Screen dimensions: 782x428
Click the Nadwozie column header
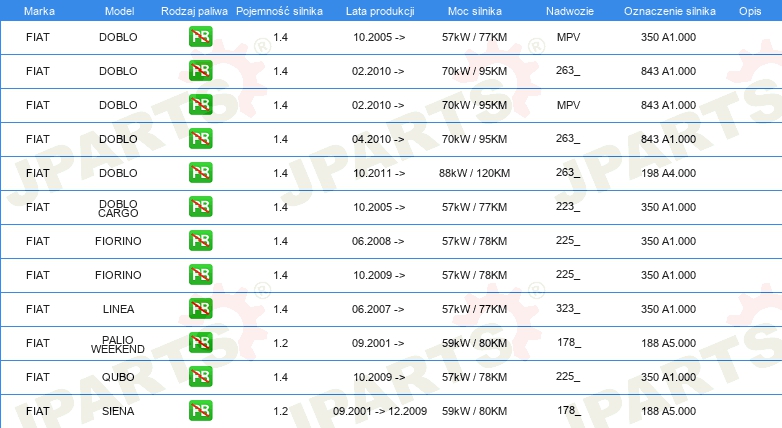570,11
